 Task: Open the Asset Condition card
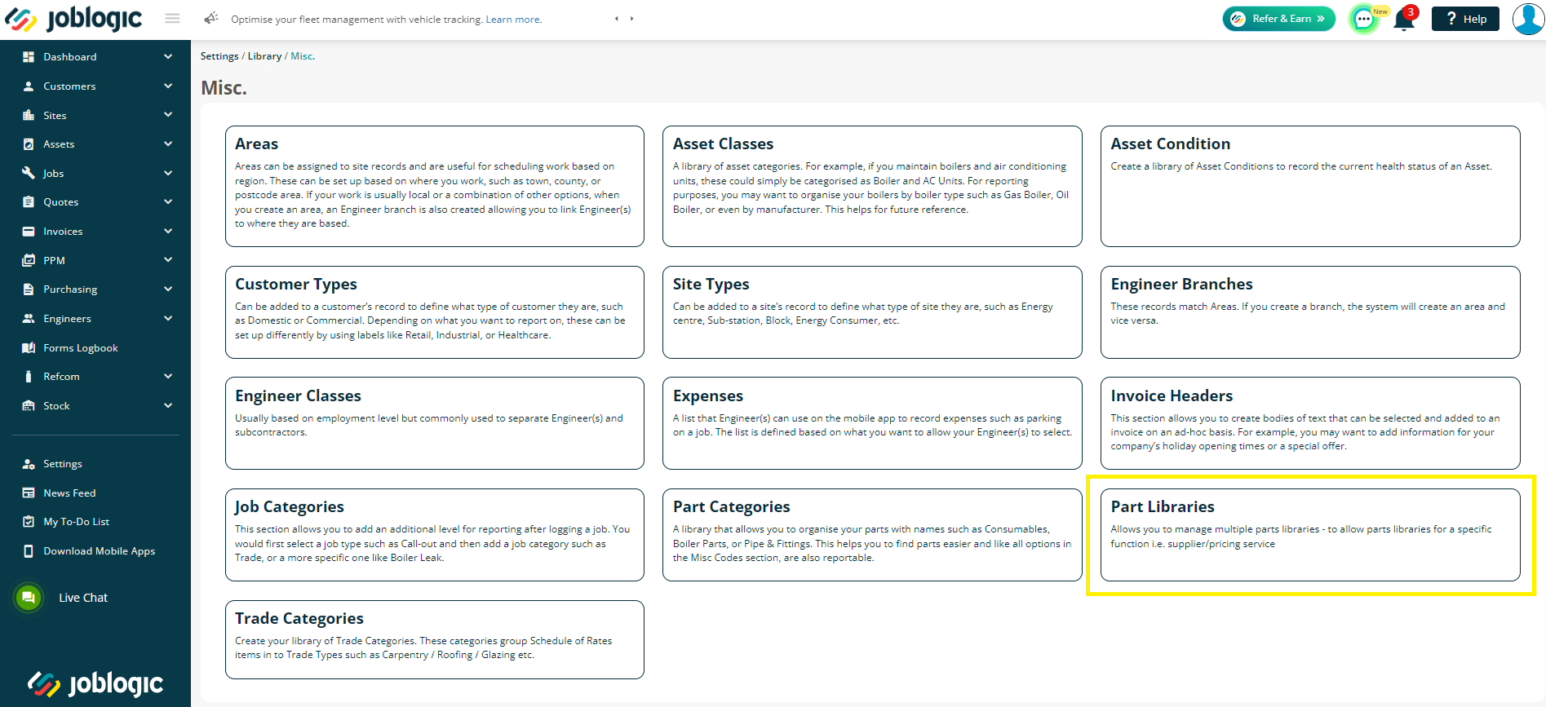(x=1310, y=186)
